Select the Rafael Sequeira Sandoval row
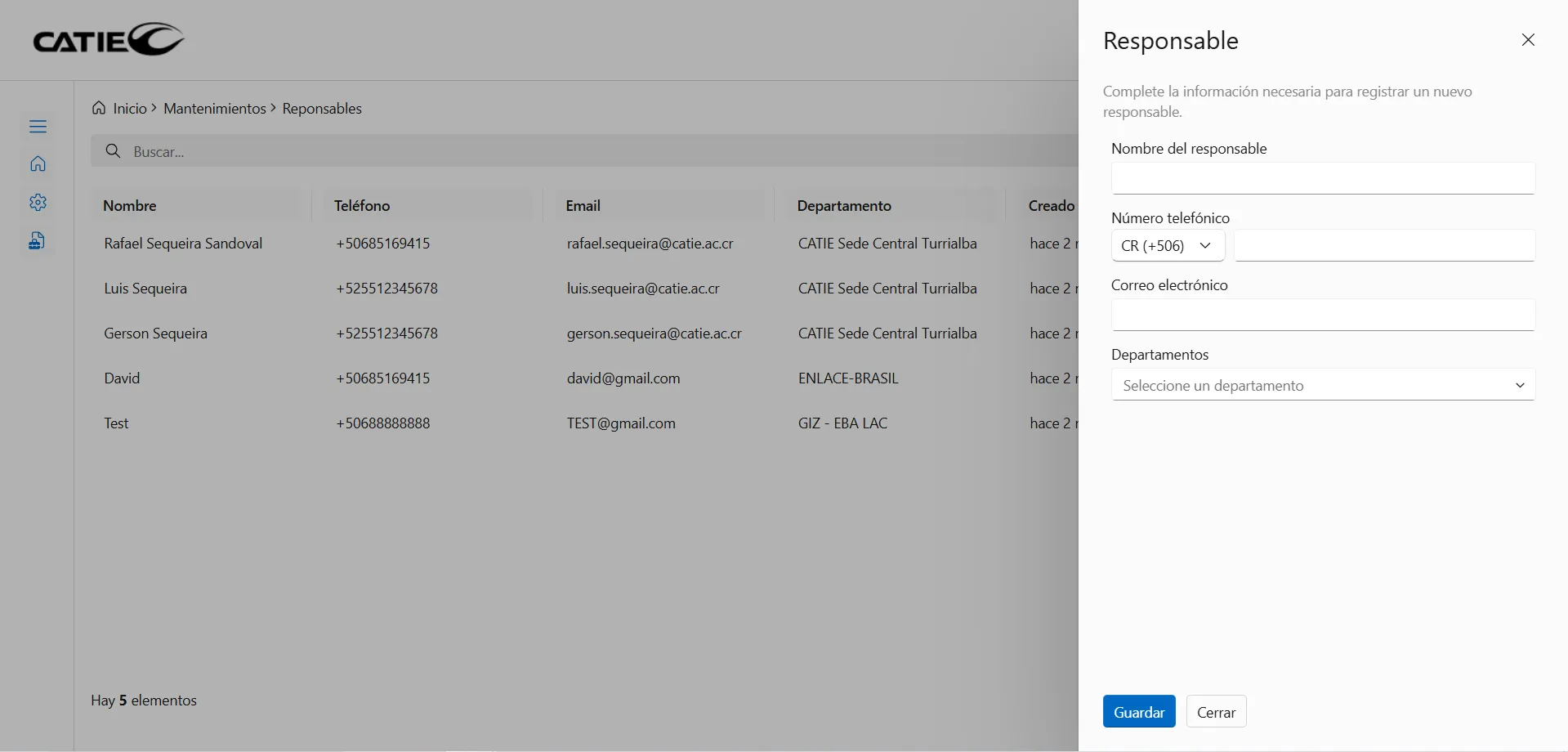Image resolution: width=1568 pixels, height=752 pixels. tap(183, 244)
